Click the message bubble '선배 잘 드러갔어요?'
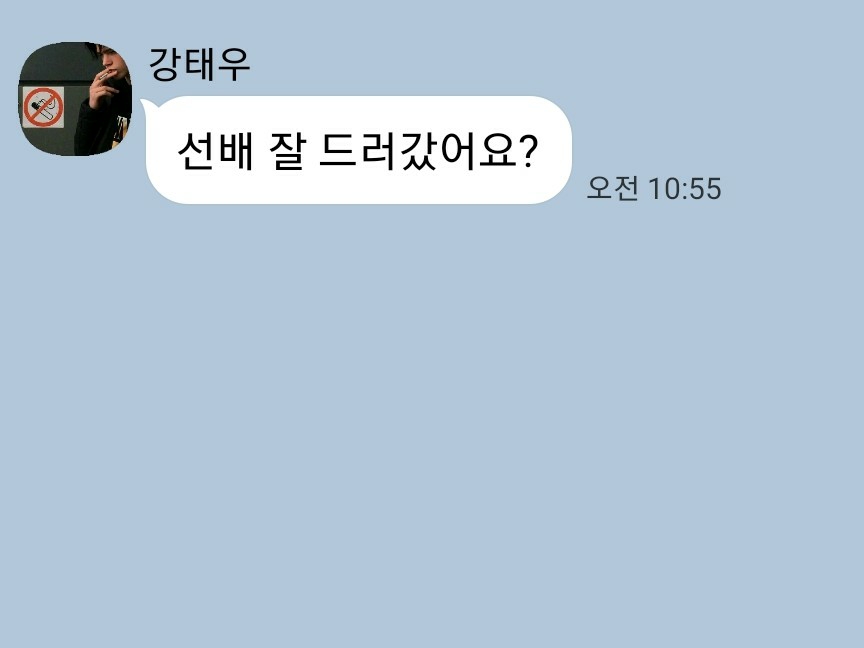The height and width of the screenshot is (648, 864). click(359, 150)
